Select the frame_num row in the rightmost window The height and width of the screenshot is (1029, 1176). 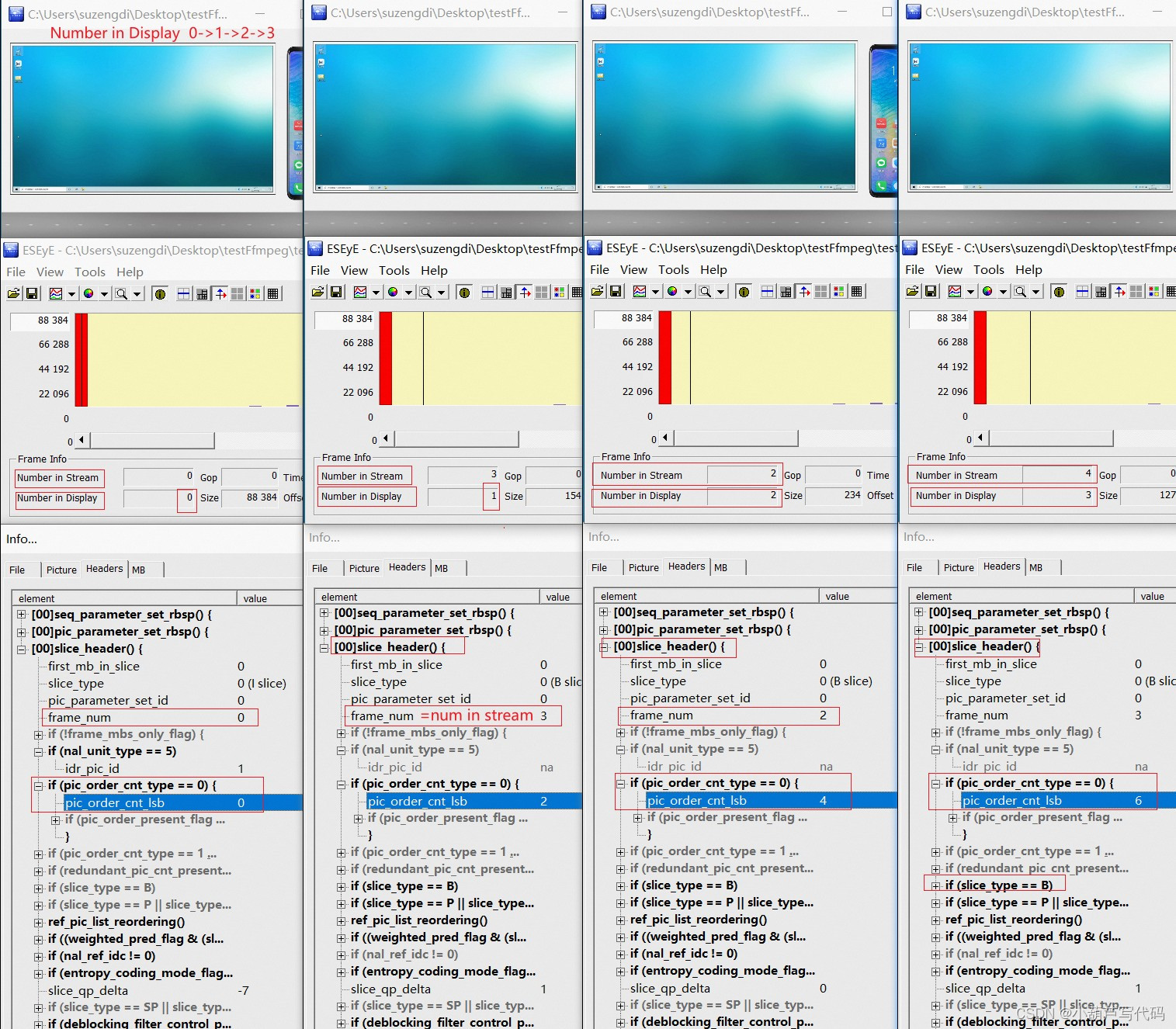click(x=1043, y=715)
